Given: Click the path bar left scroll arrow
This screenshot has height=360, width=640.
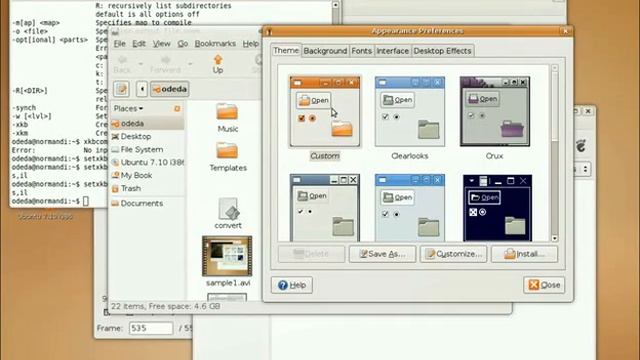Looking at the screenshot, I should (x=142, y=89).
